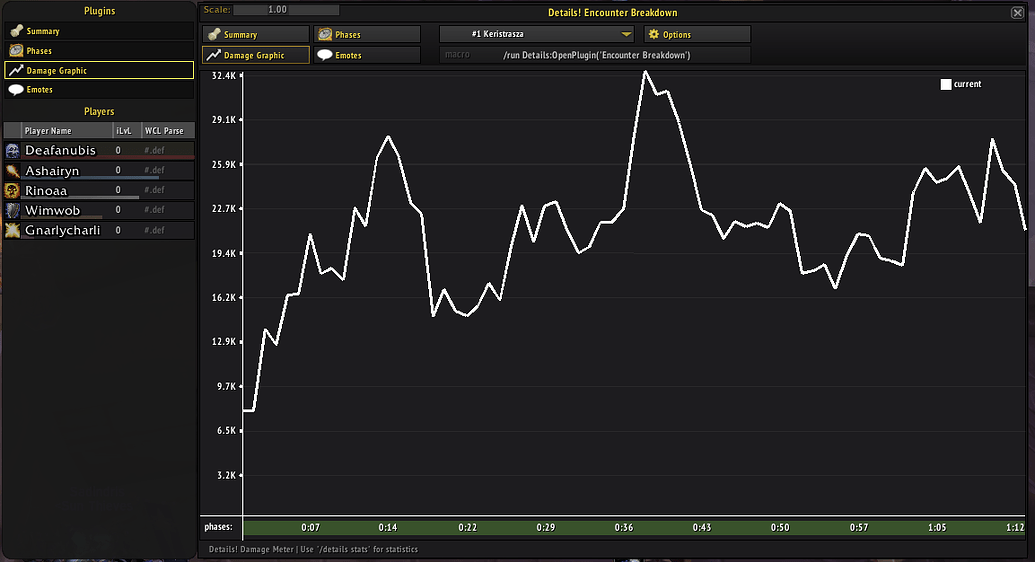Select Deafanubis class icon in Players list
Viewport: 1035px width, 562px height.
click(x=13, y=150)
